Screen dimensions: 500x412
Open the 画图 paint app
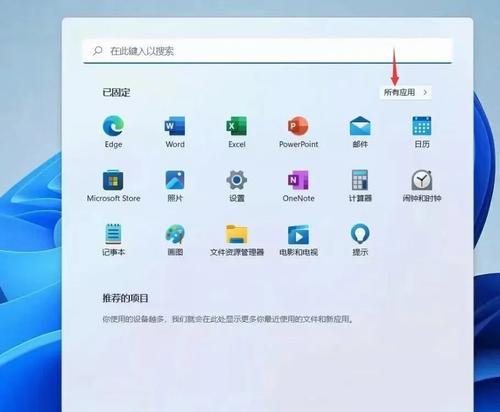point(175,239)
